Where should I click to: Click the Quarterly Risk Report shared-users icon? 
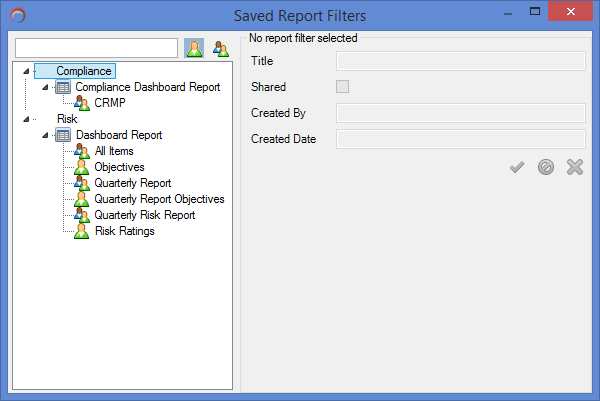[x=82, y=215]
